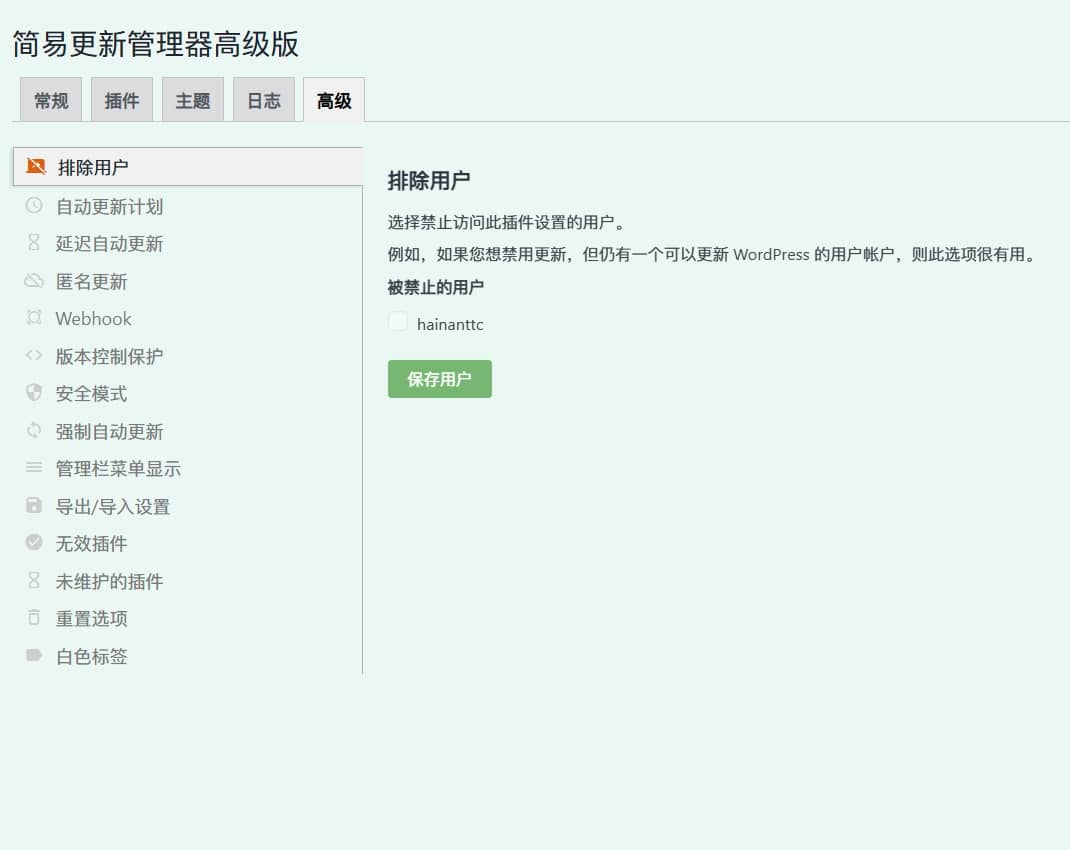Click the 排除用户 icon in sidebar
Image resolution: width=1070 pixels, height=850 pixels.
click(x=36, y=166)
